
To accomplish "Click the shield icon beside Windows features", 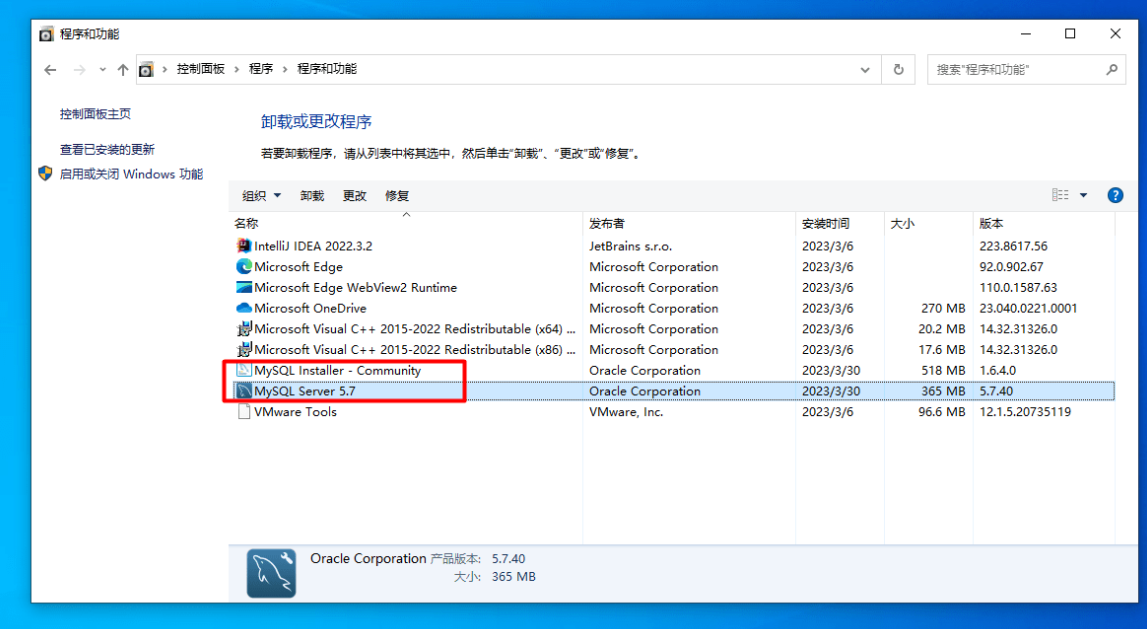I will click(x=45, y=173).
